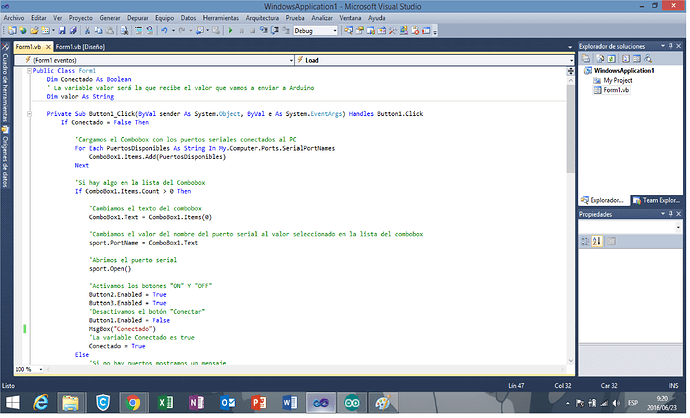Click the Open File folder icon
The width and height of the screenshot is (690, 418).
34,31
